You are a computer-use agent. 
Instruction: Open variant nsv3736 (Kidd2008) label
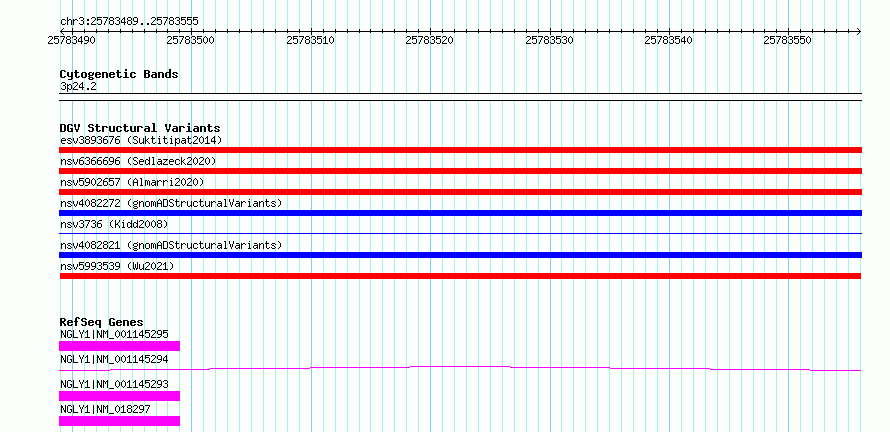click(x=114, y=224)
